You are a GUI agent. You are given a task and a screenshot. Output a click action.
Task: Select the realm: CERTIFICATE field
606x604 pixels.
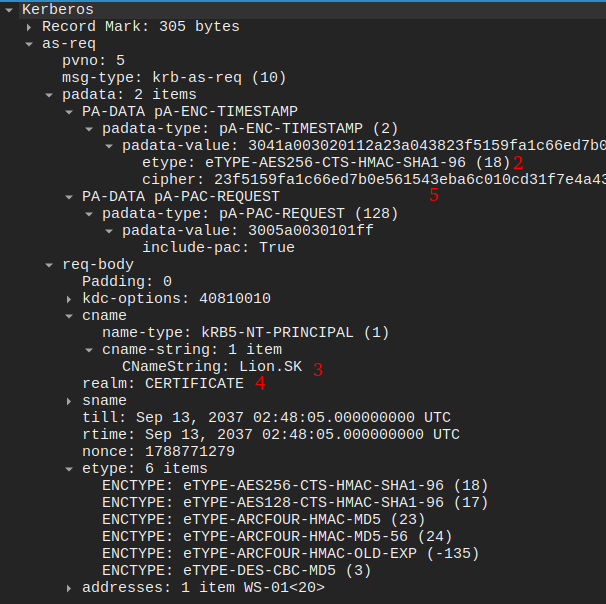pos(162,383)
